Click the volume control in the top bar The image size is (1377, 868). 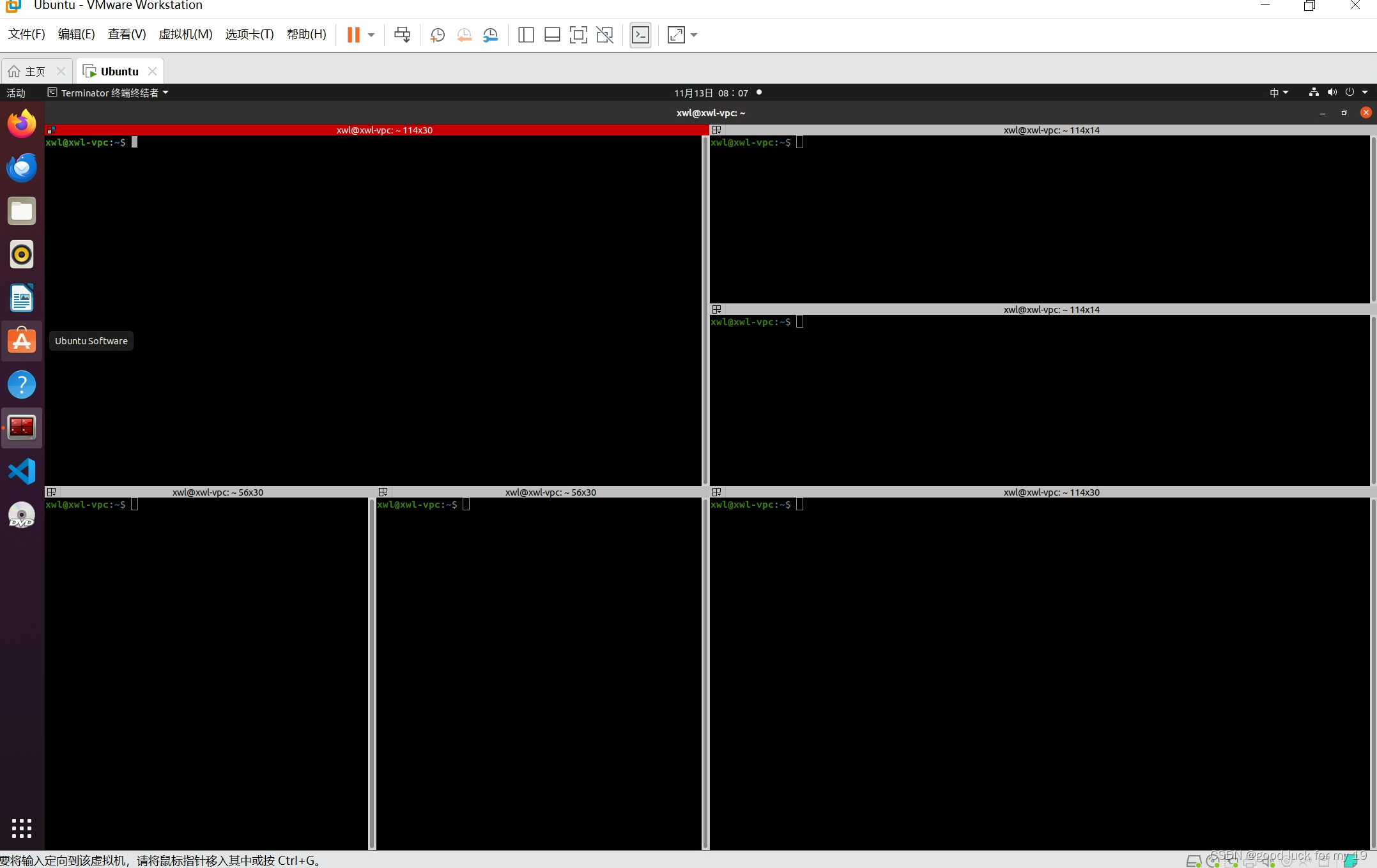coord(1332,93)
